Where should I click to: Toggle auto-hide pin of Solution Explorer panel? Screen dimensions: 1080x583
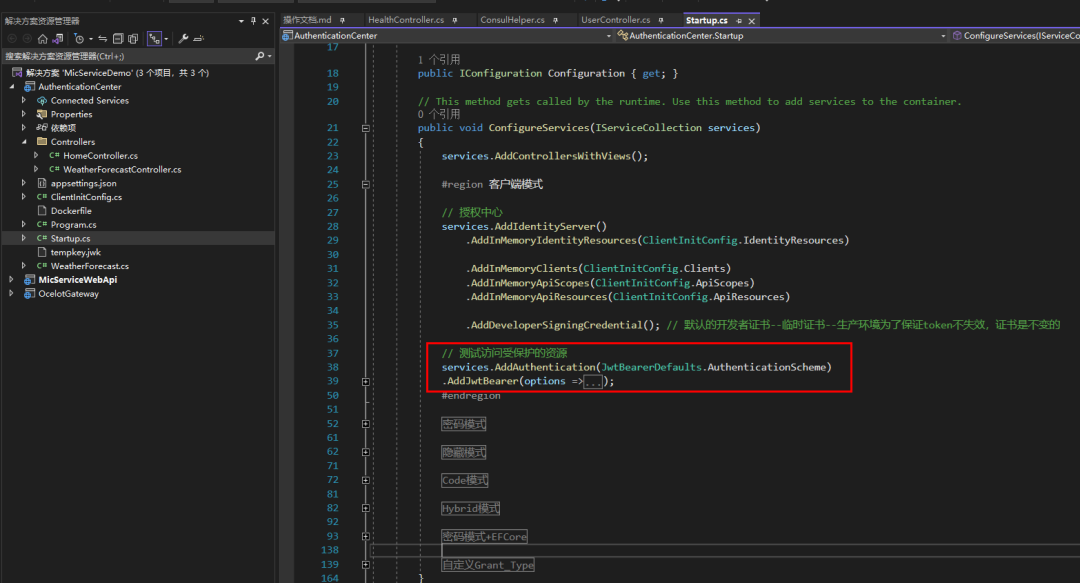tap(253, 21)
